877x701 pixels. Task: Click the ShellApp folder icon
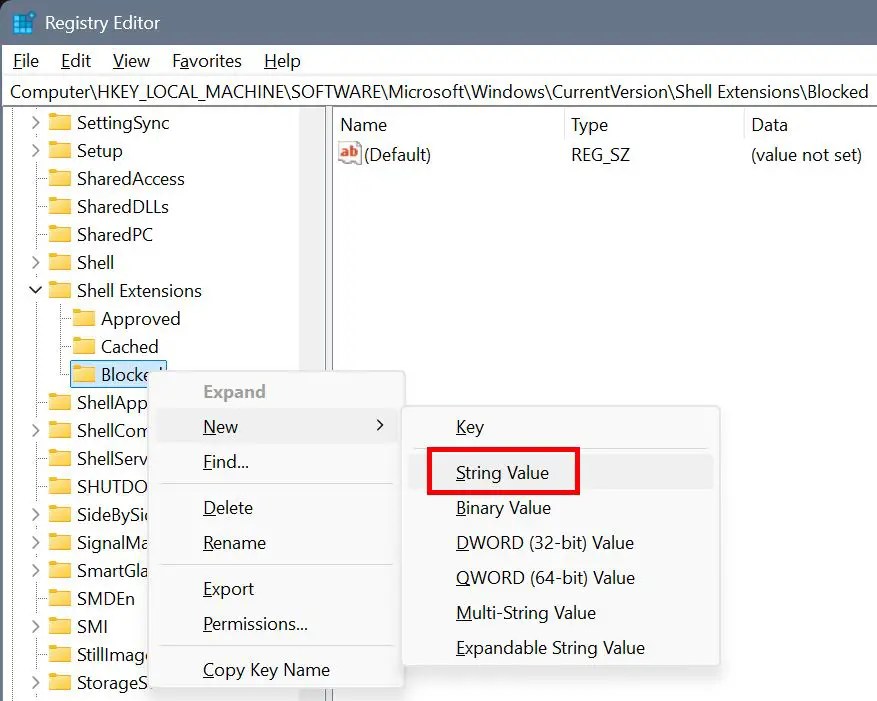[60, 402]
